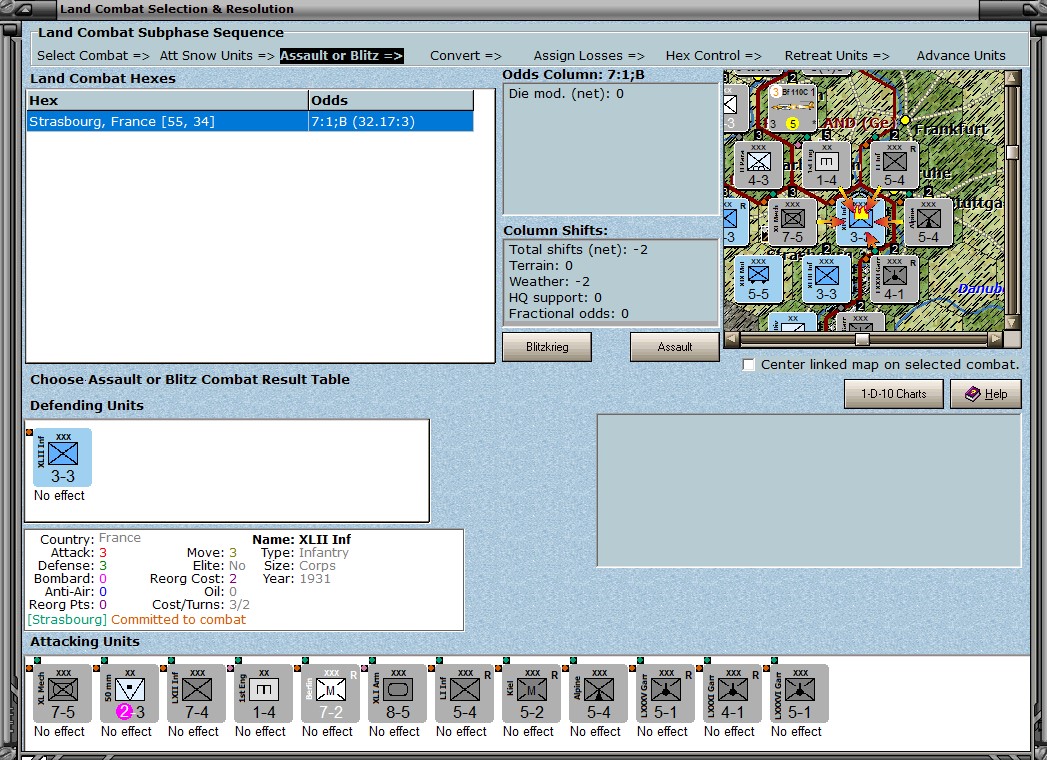Choose the Assault combat table
Image resolution: width=1047 pixels, height=760 pixels.
[x=674, y=347]
